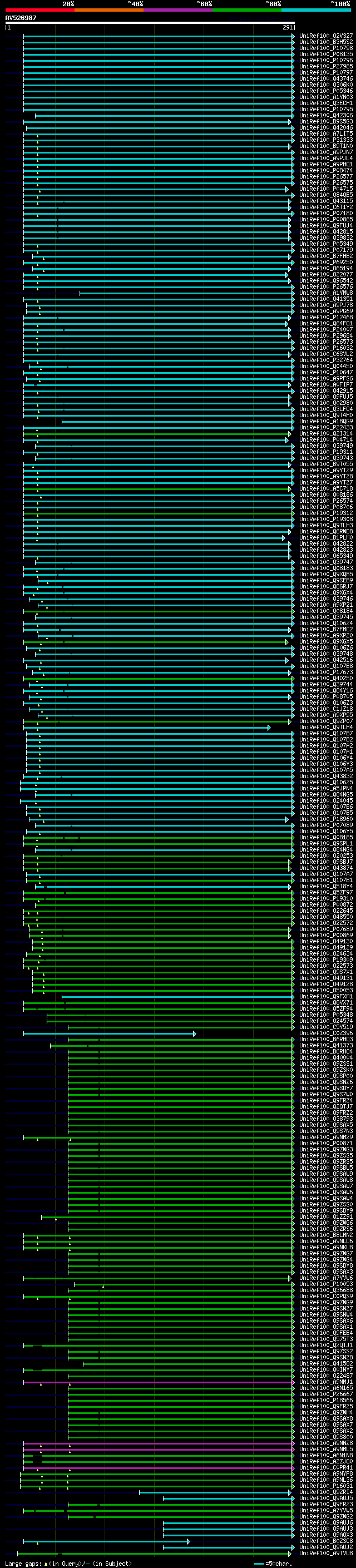Open hit UniRef100_B3H5S2
356x1568 pixels.
point(326,42)
